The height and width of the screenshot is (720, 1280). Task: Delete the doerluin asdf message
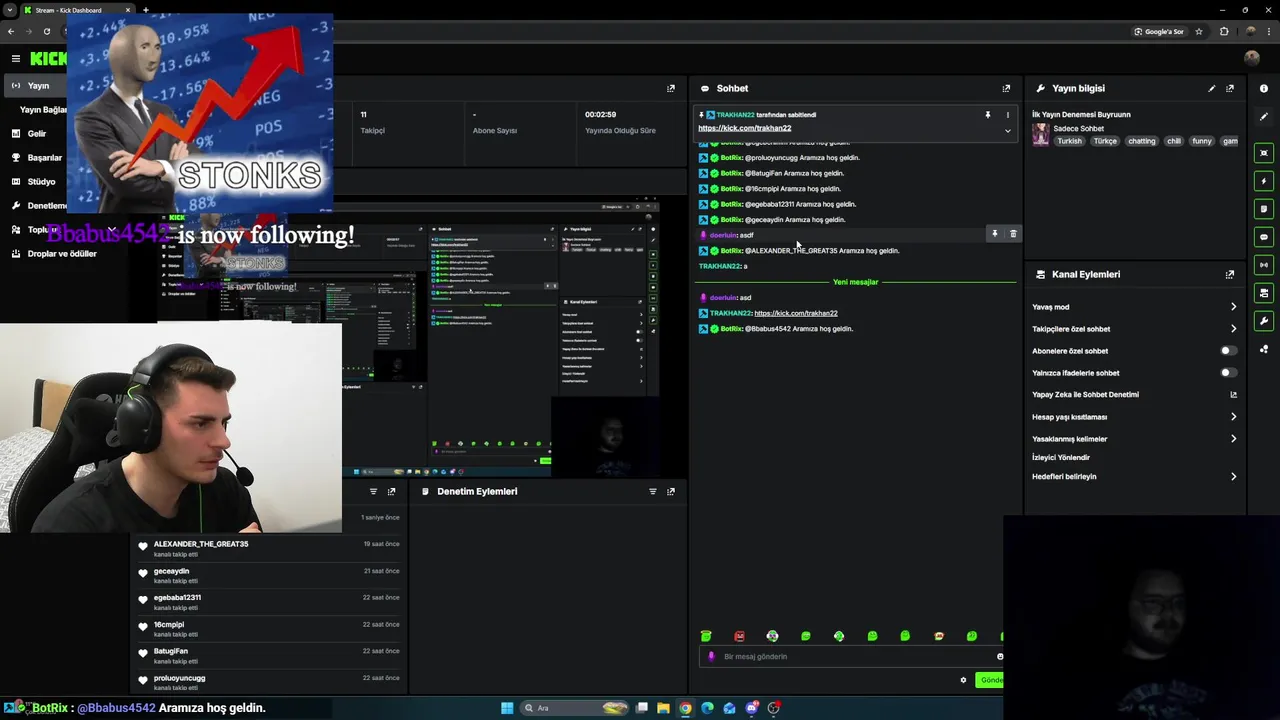click(x=1013, y=234)
